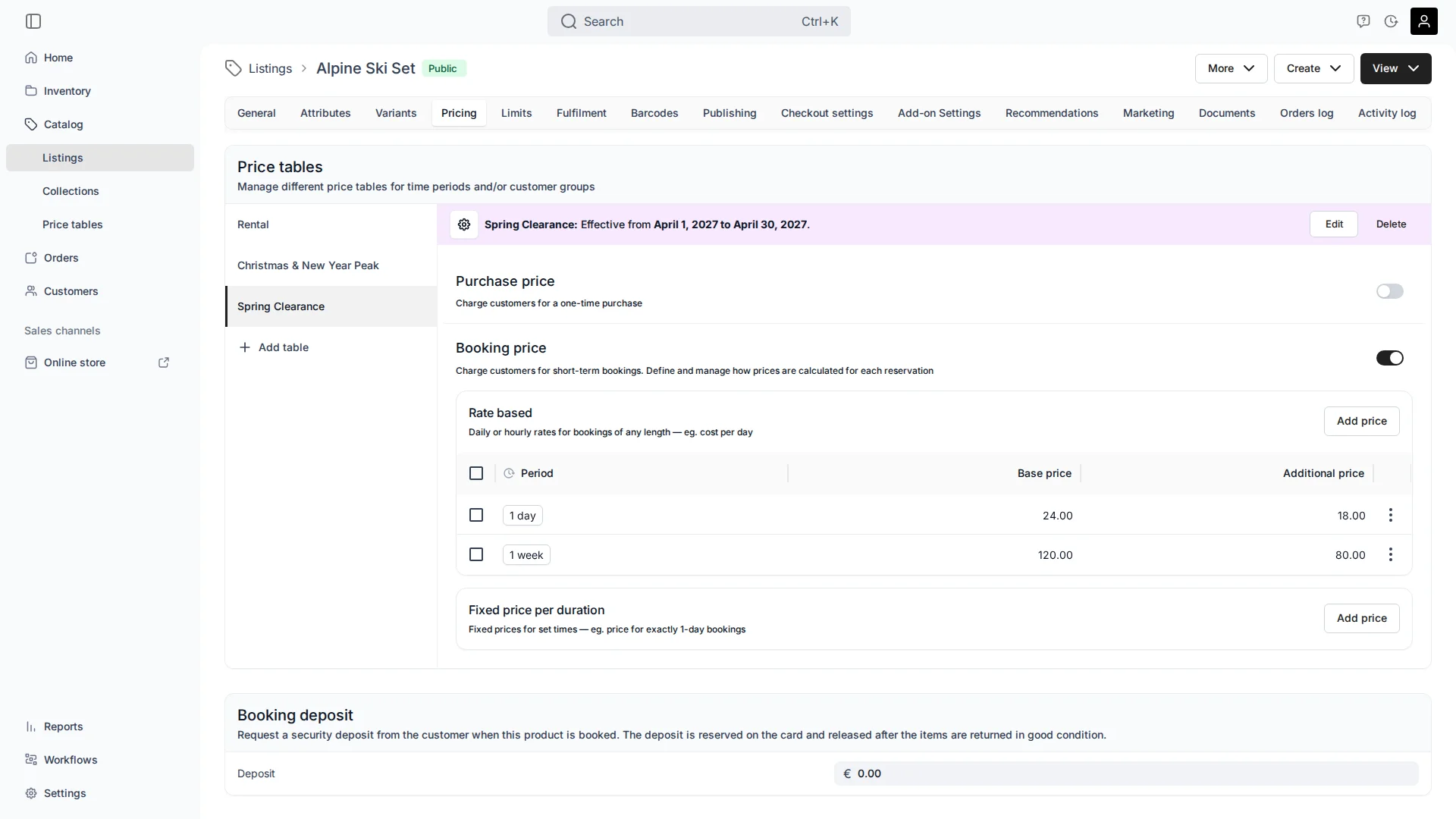Open the Documents tab
Screen dimensions: 1456x819
[1227, 113]
